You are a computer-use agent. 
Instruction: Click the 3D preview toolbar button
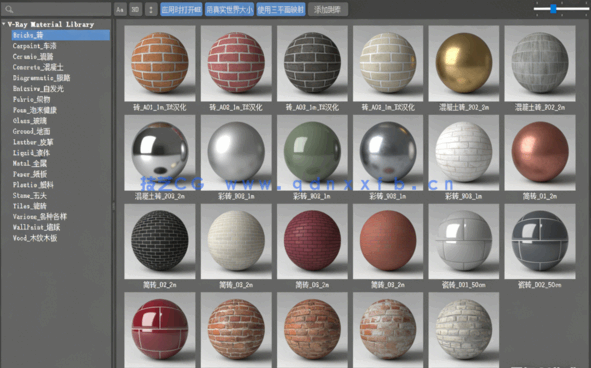click(135, 9)
